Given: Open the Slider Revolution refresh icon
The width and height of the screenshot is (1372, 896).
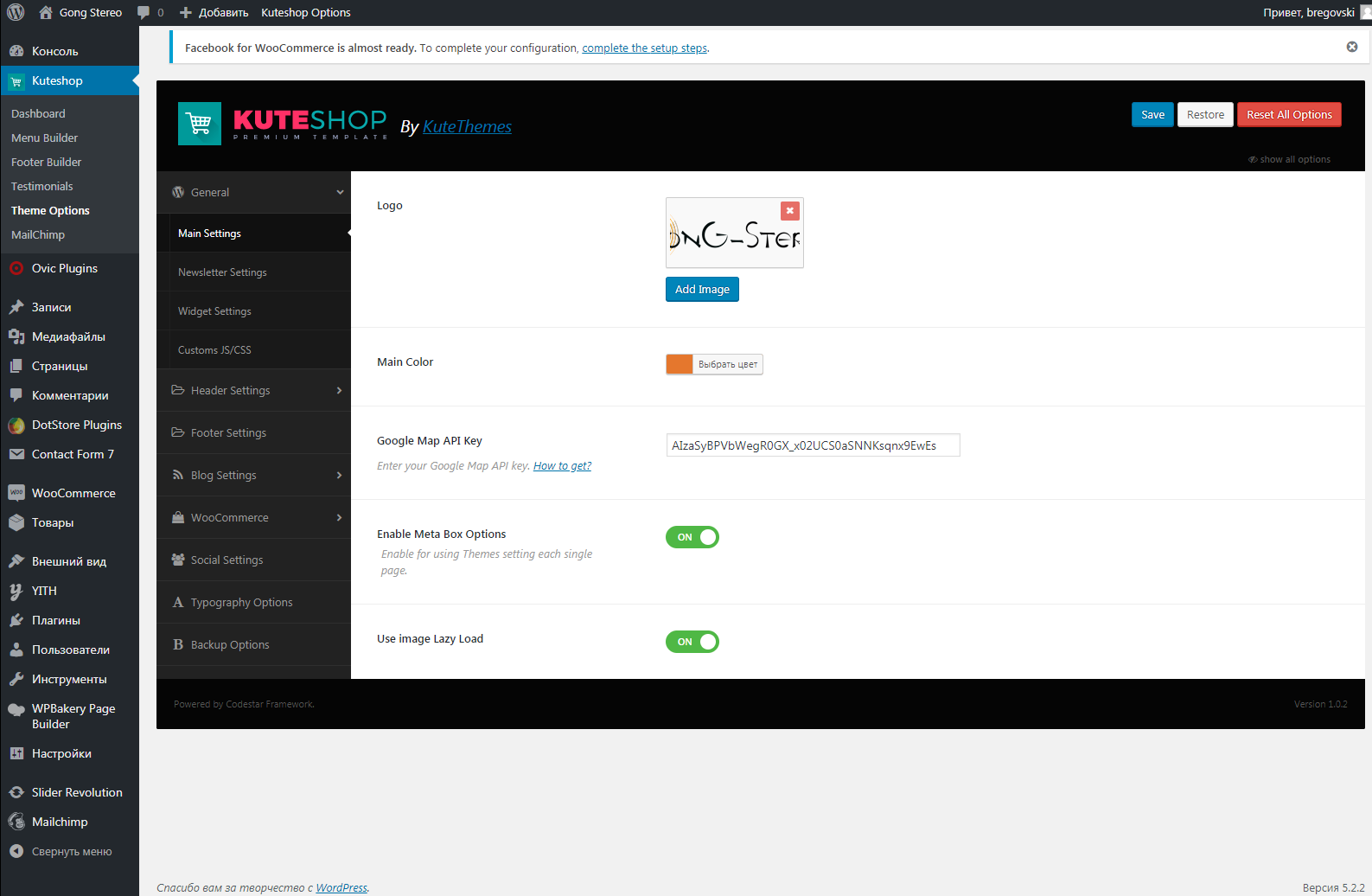Looking at the screenshot, I should [16, 792].
